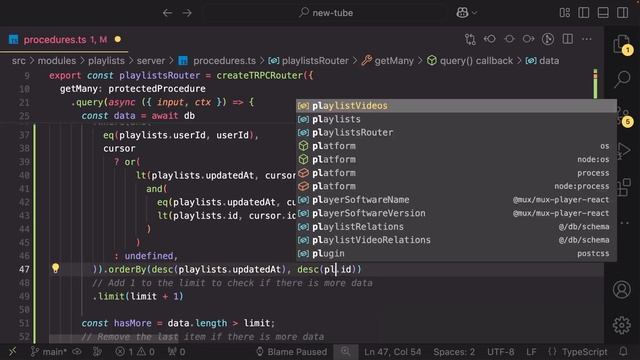Image resolution: width=640 pixels, height=360 pixels.
Task: Click the src breadcrumb
Action: (18, 61)
